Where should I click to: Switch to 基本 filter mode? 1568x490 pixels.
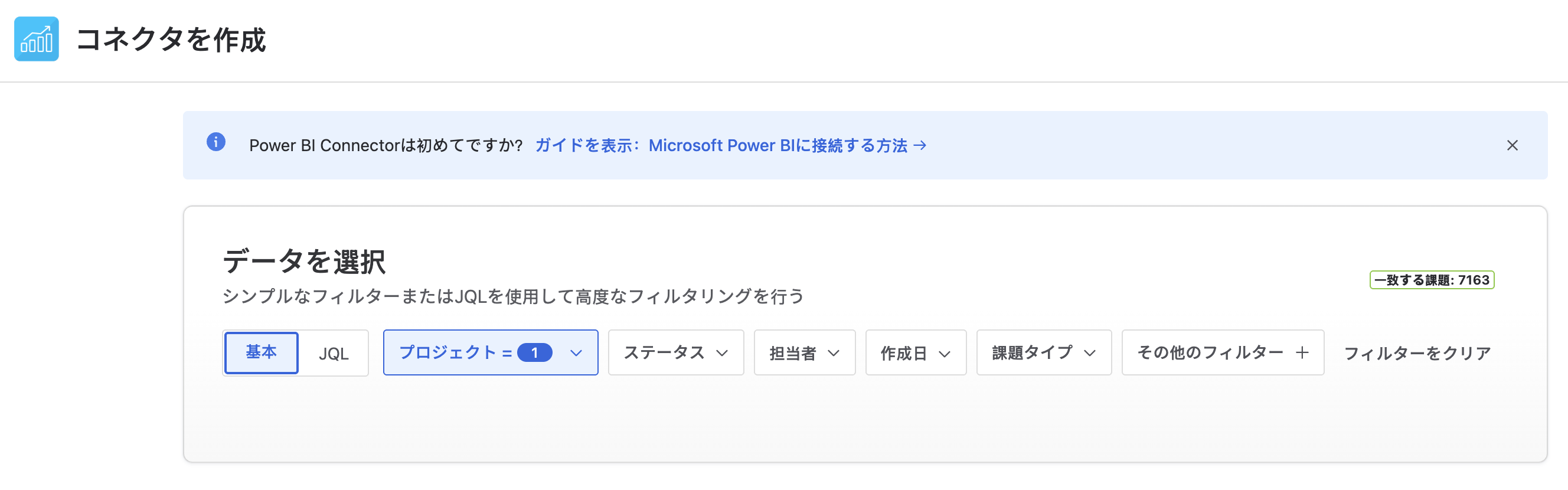tap(261, 352)
